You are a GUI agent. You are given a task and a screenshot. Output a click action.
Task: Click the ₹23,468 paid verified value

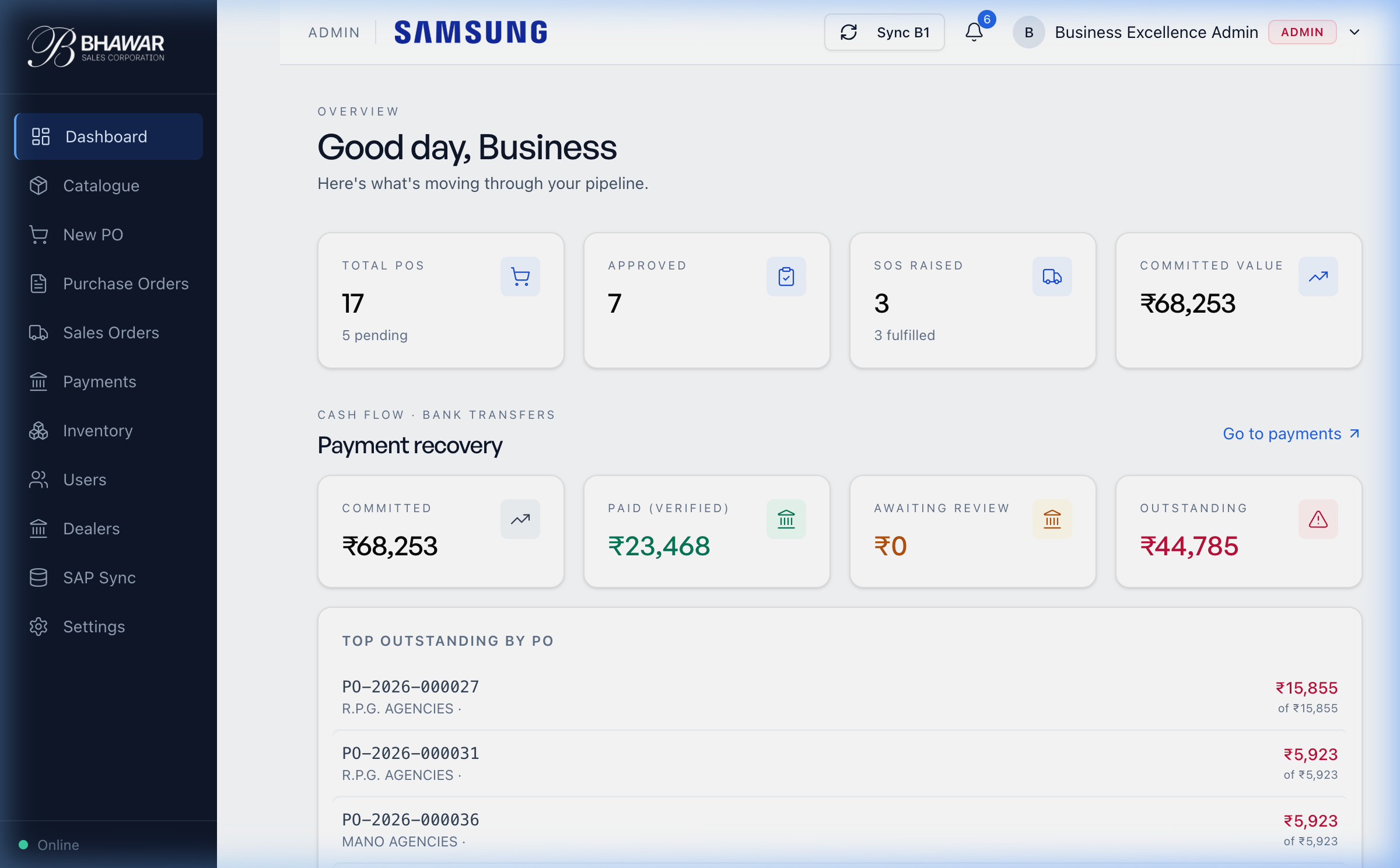659,547
